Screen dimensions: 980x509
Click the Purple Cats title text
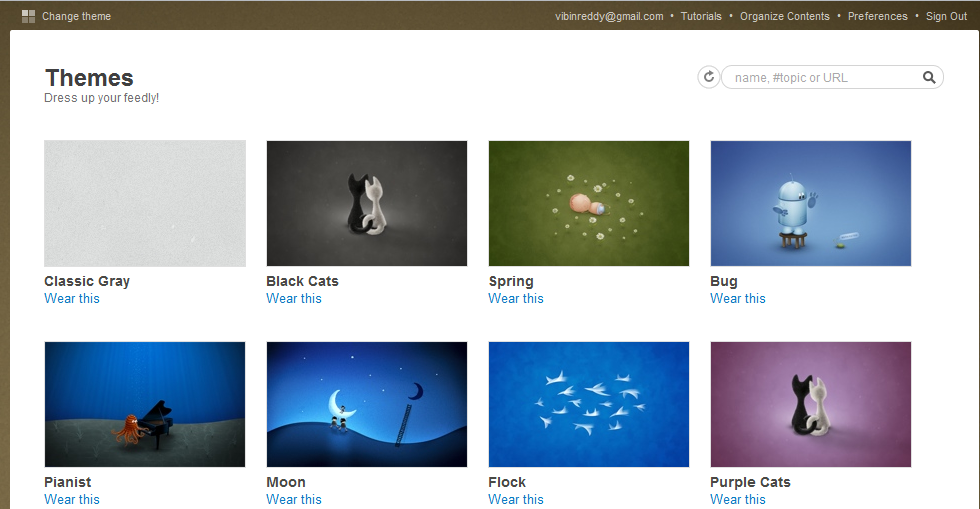tap(750, 482)
